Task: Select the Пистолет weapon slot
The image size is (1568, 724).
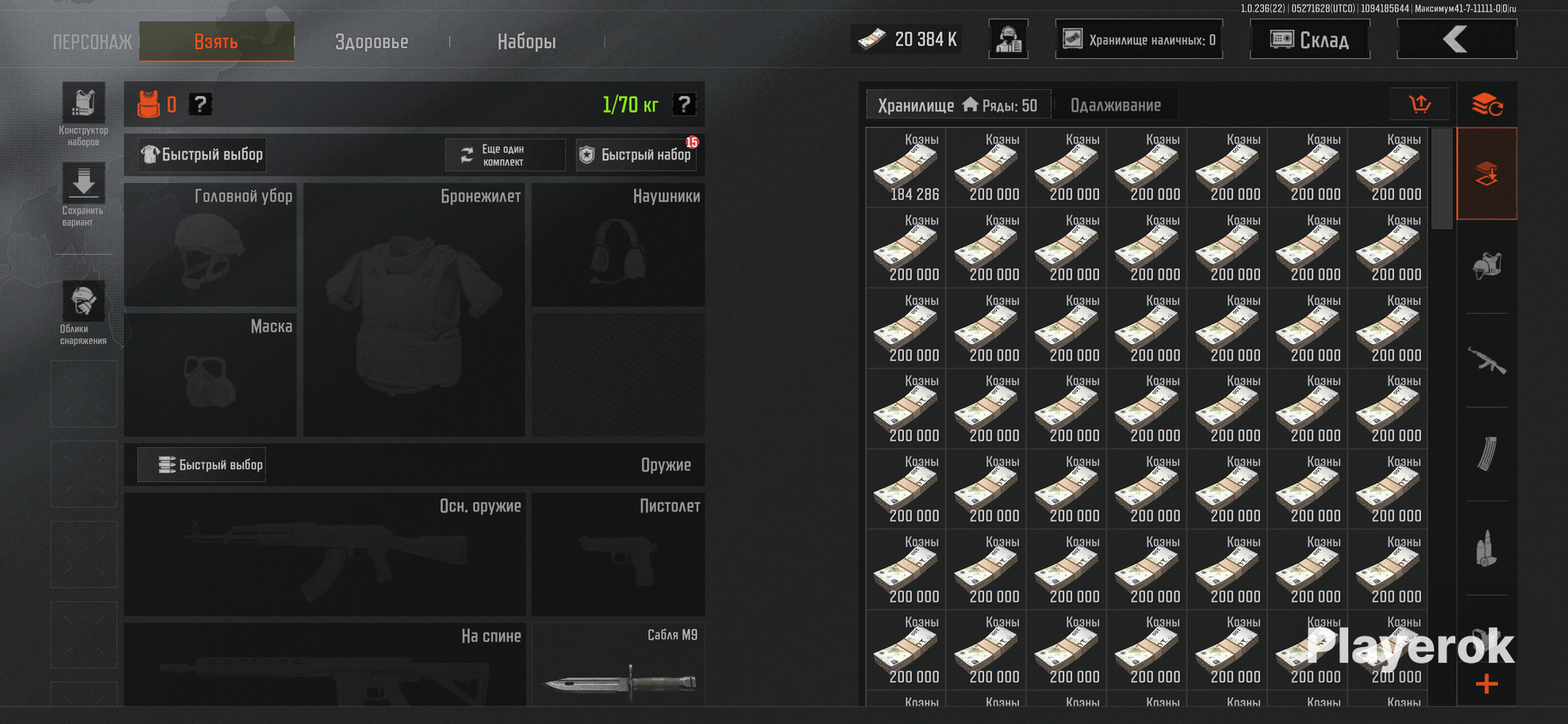Action: point(618,554)
